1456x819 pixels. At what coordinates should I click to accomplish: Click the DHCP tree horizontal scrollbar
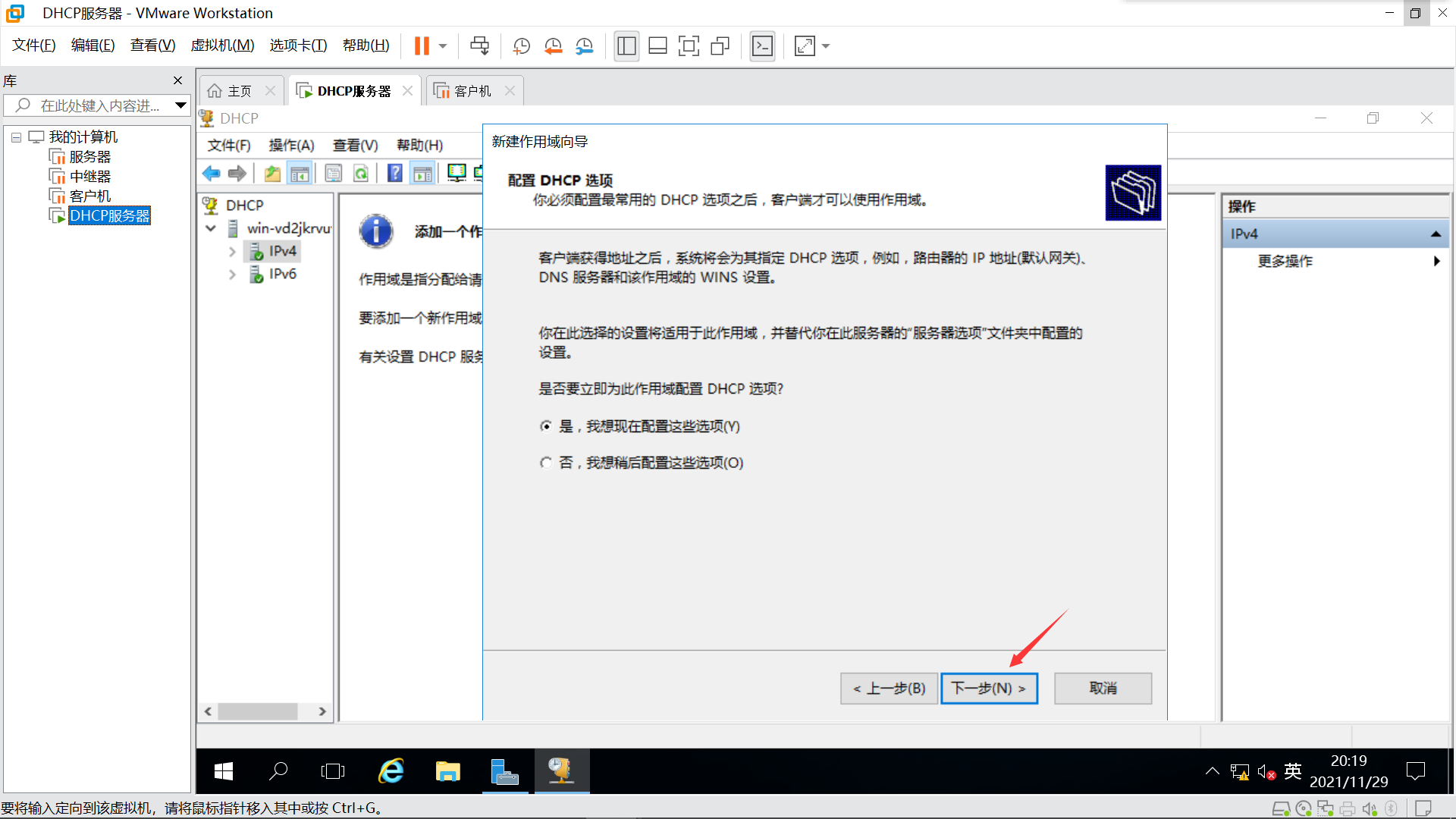258,711
